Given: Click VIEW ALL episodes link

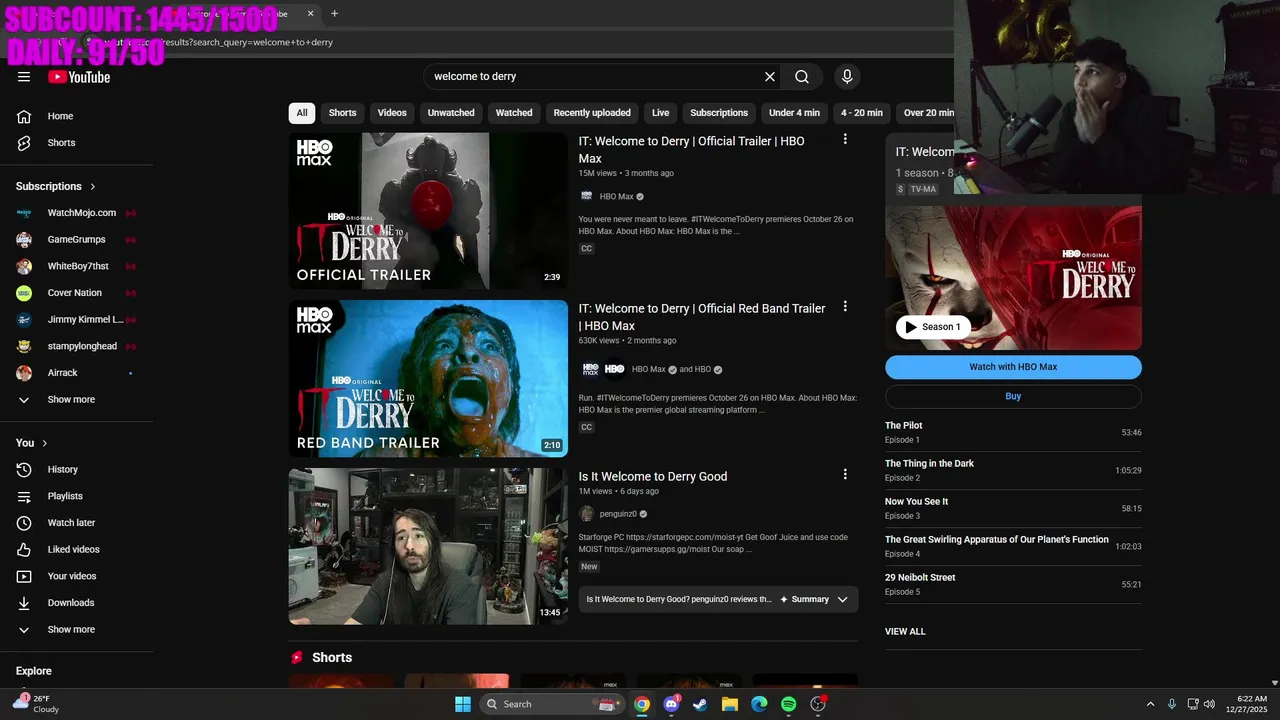Looking at the screenshot, I should [905, 632].
